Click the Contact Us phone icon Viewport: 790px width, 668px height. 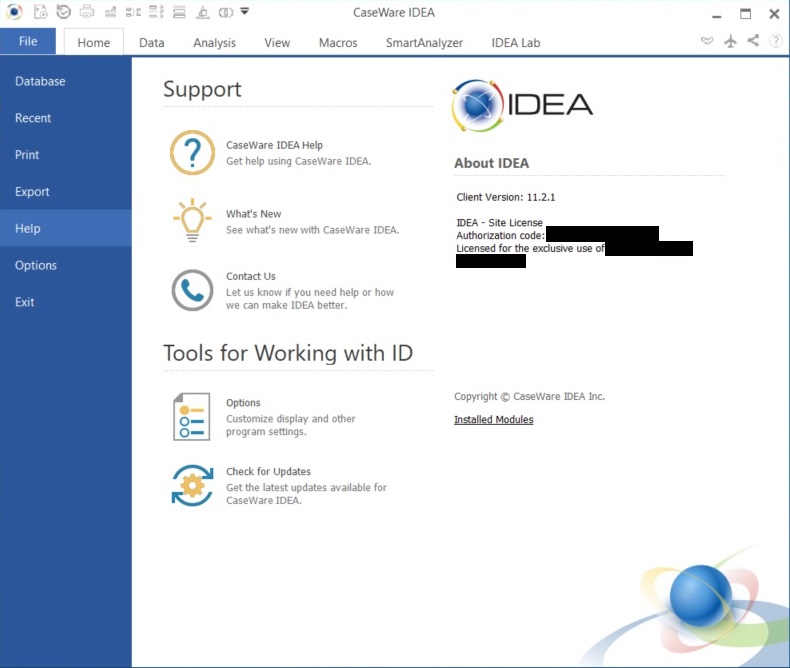click(192, 290)
